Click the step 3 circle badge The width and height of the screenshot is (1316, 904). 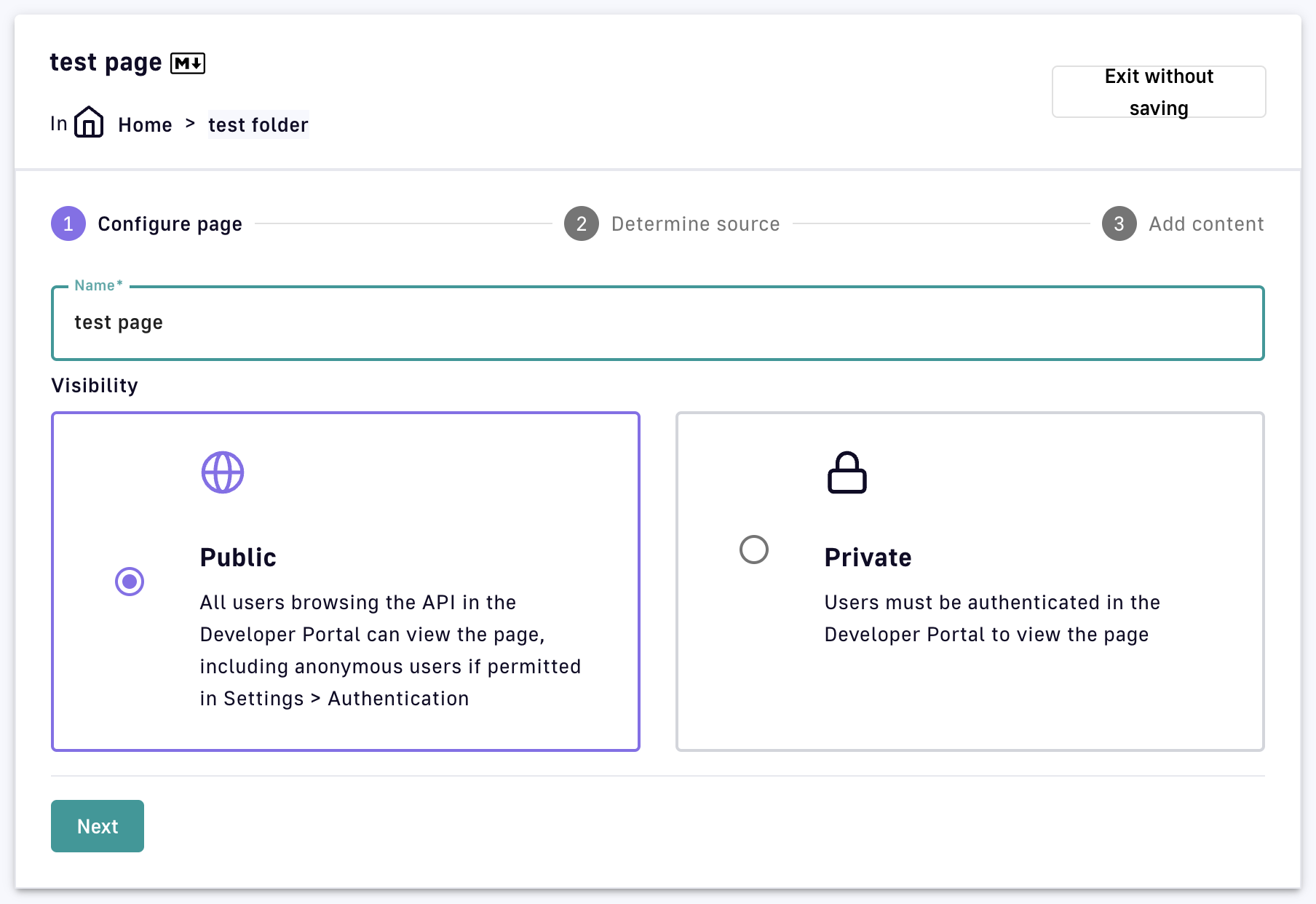pyautogui.click(x=1119, y=223)
